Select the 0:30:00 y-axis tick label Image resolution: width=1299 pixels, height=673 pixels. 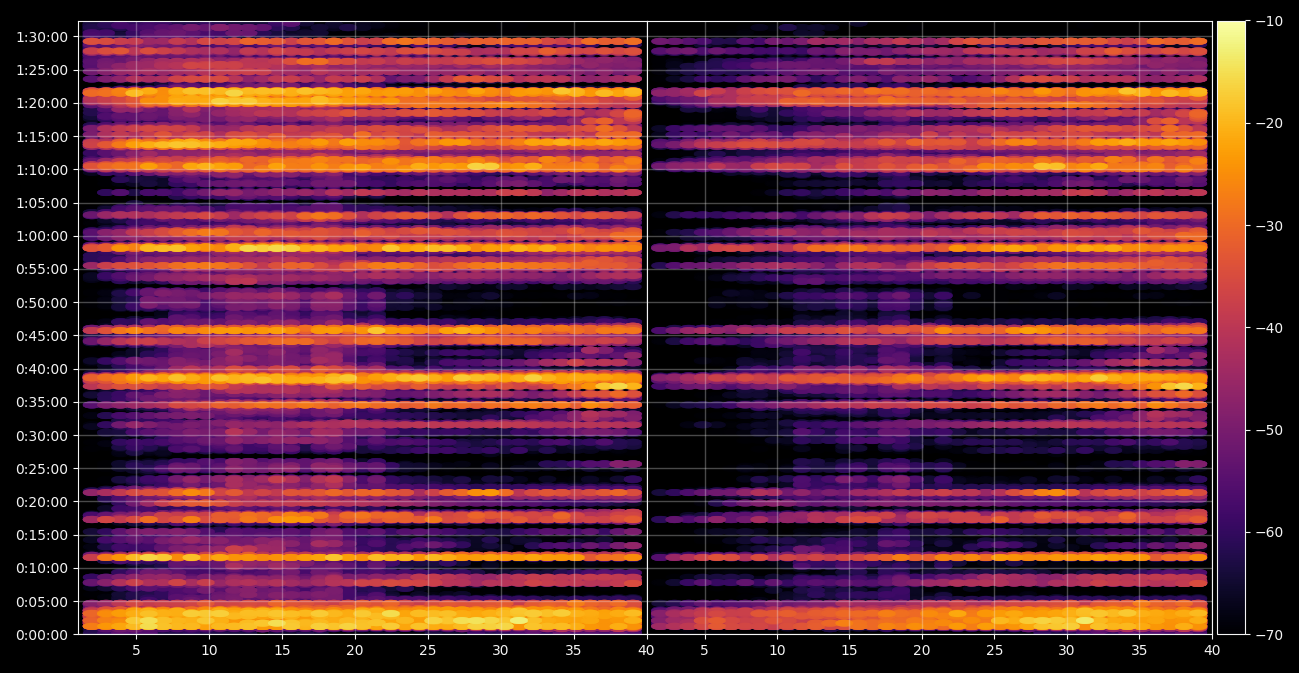coord(43,435)
